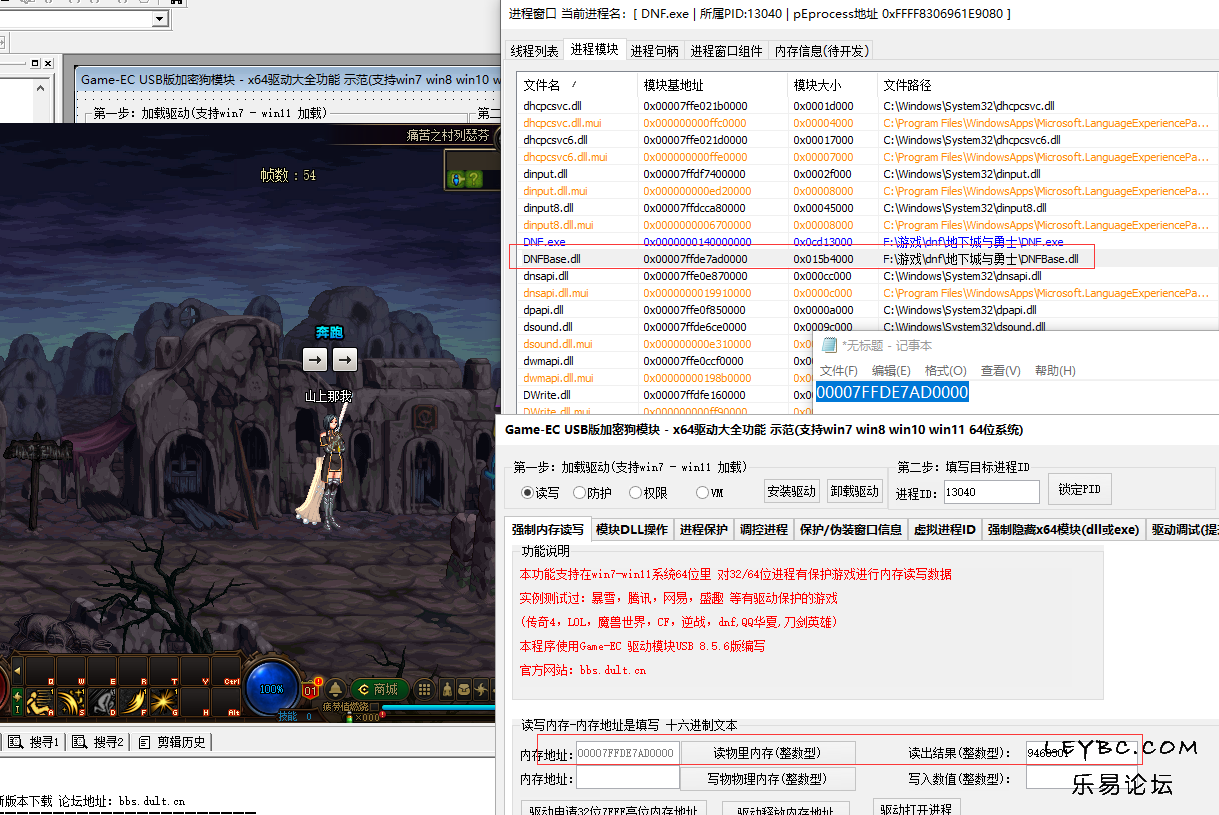Click the 搜寻1 tab icon
This screenshot has height=815, width=1219.
(x=15, y=742)
